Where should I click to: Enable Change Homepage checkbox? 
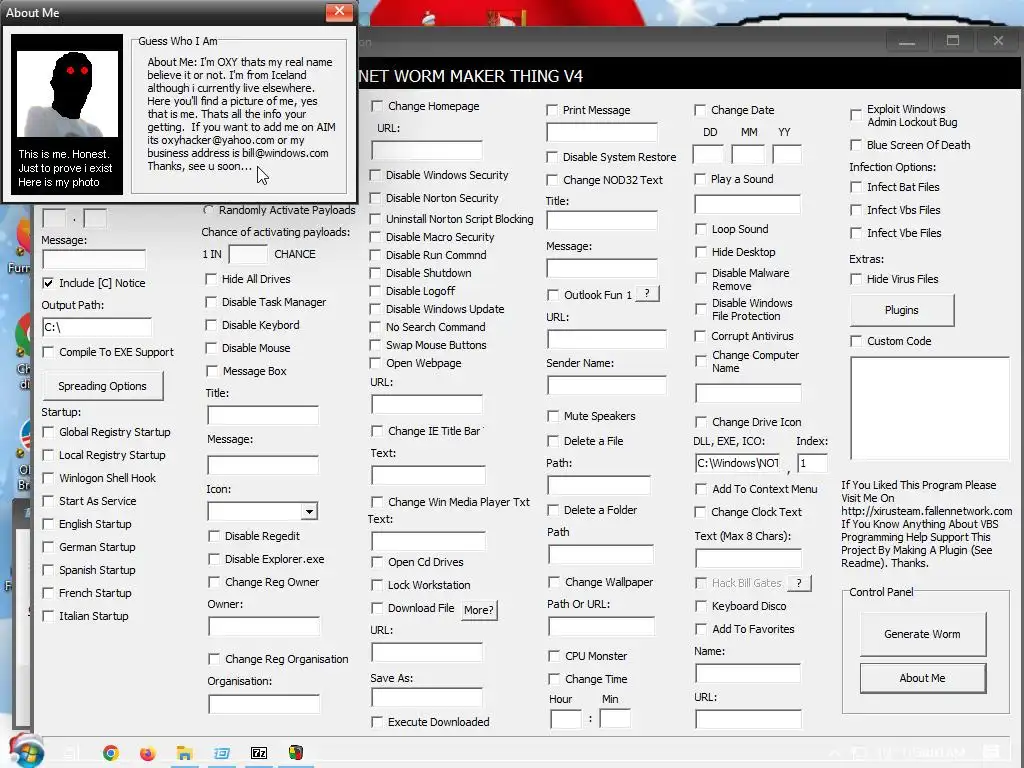[x=377, y=106]
